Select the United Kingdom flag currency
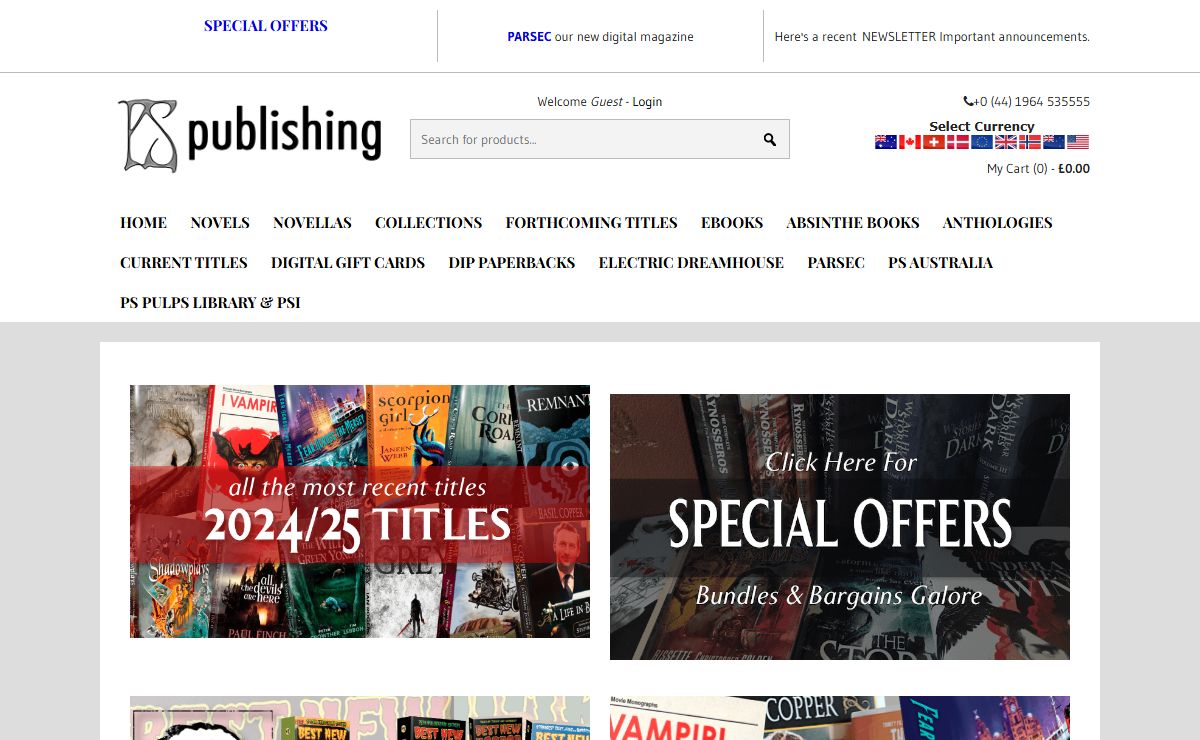 [x=1006, y=142]
